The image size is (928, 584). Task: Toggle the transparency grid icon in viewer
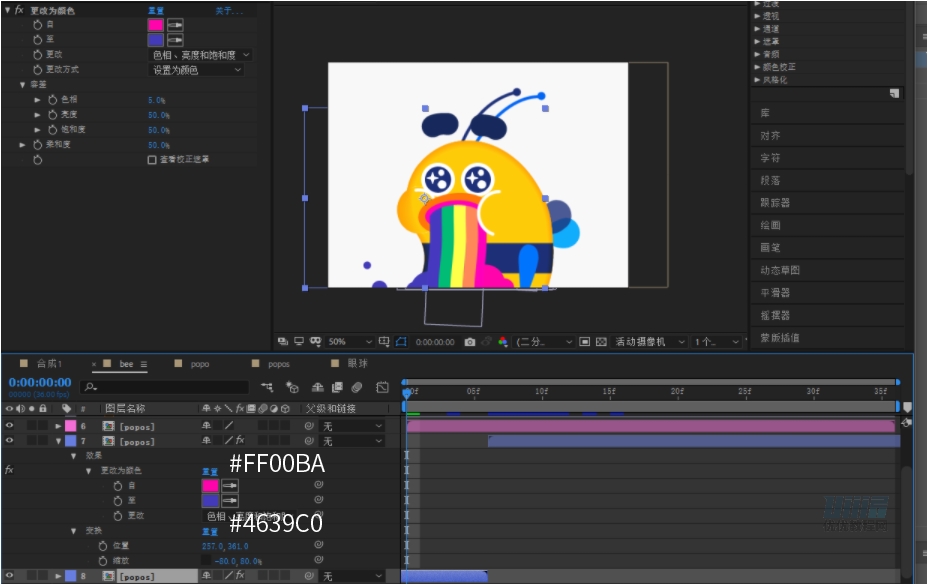coord(601,342)
